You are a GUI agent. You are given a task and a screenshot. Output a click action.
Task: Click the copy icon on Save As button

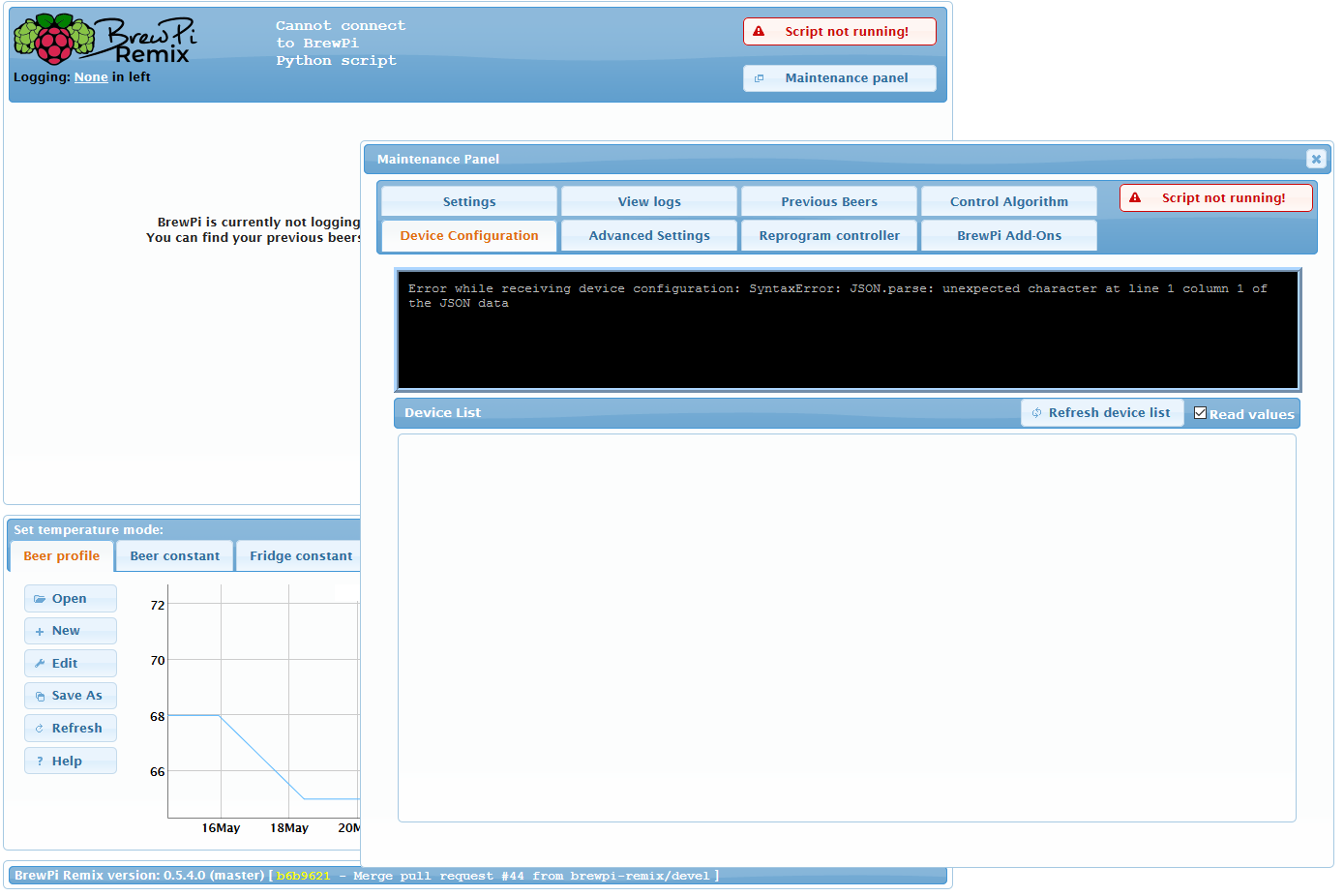(40, 696)
